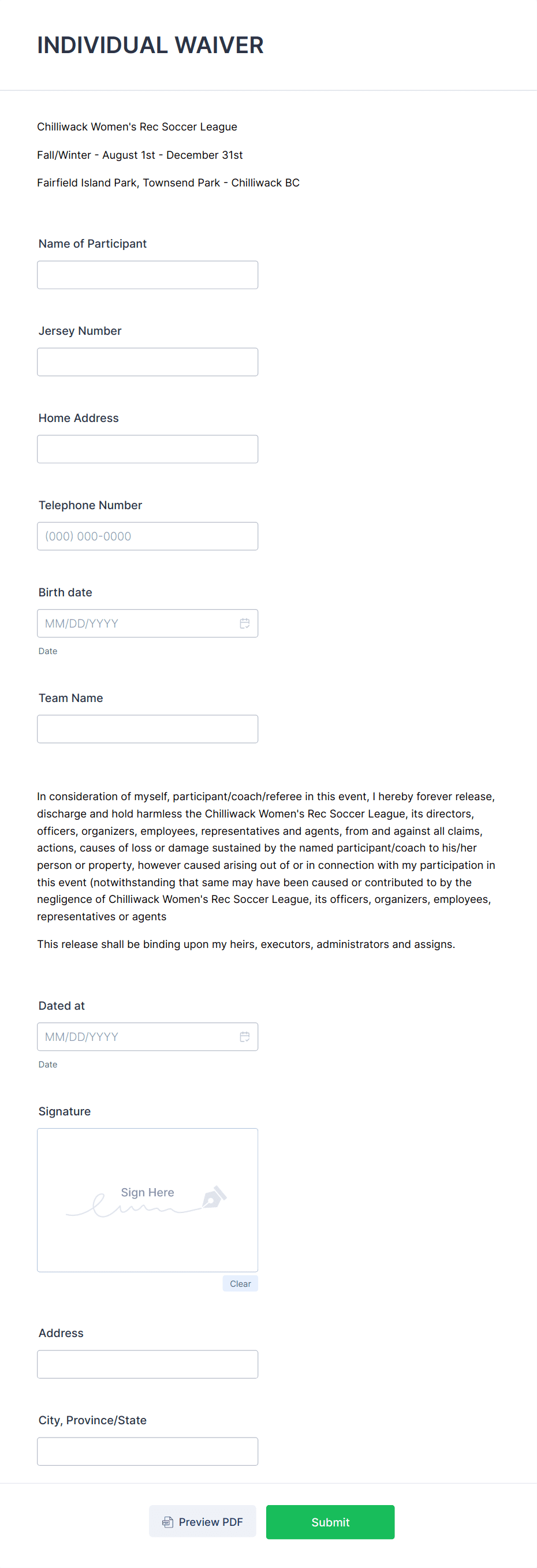
Task: Click the INDIVIDUAL WAIVER page heading
Action: [x=150, y=45]
